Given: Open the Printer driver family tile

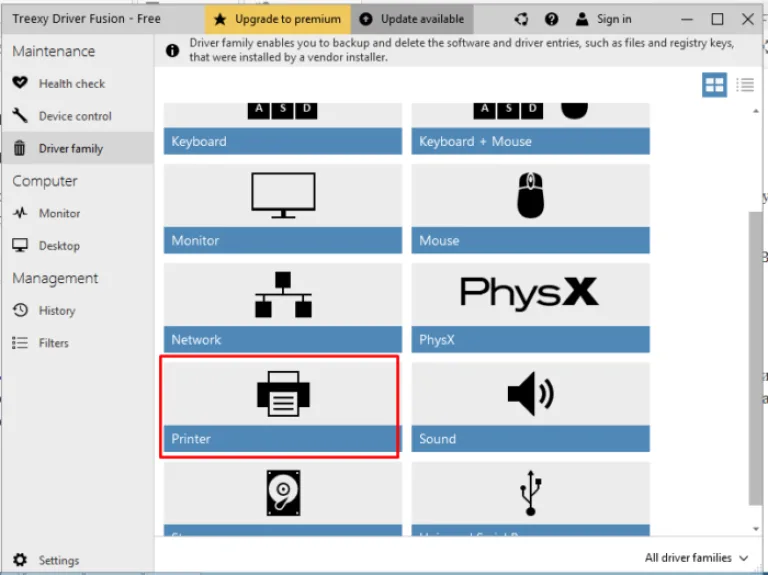Looking at the screenshot, I should click(283, 407).
